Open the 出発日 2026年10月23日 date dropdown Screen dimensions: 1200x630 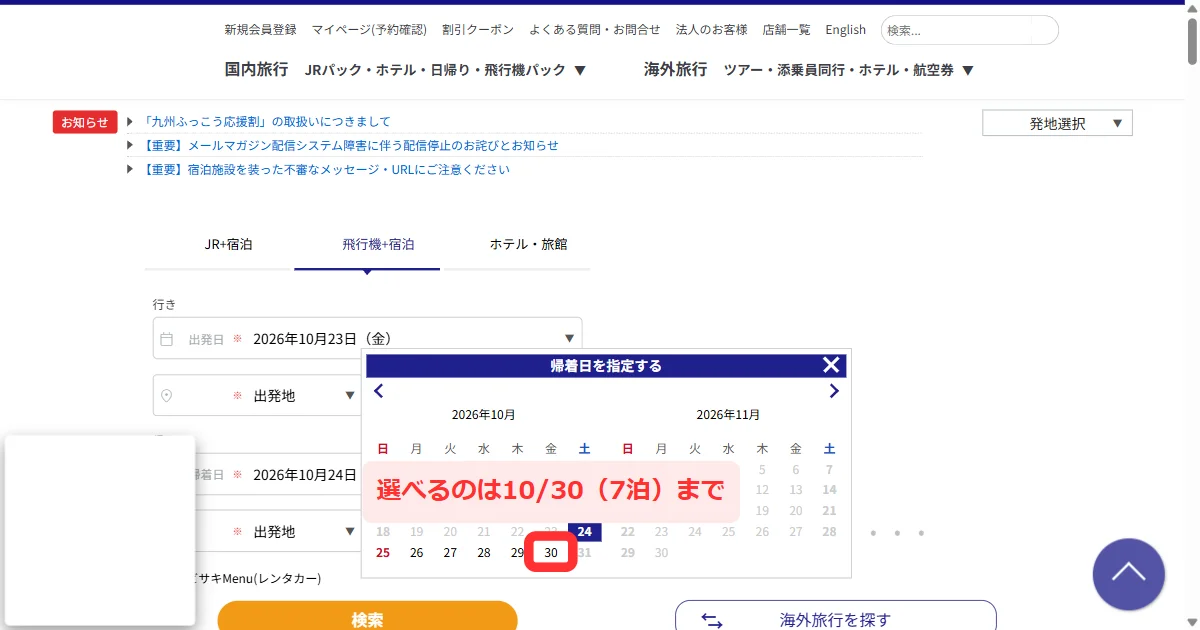click(x=367, y=338)
